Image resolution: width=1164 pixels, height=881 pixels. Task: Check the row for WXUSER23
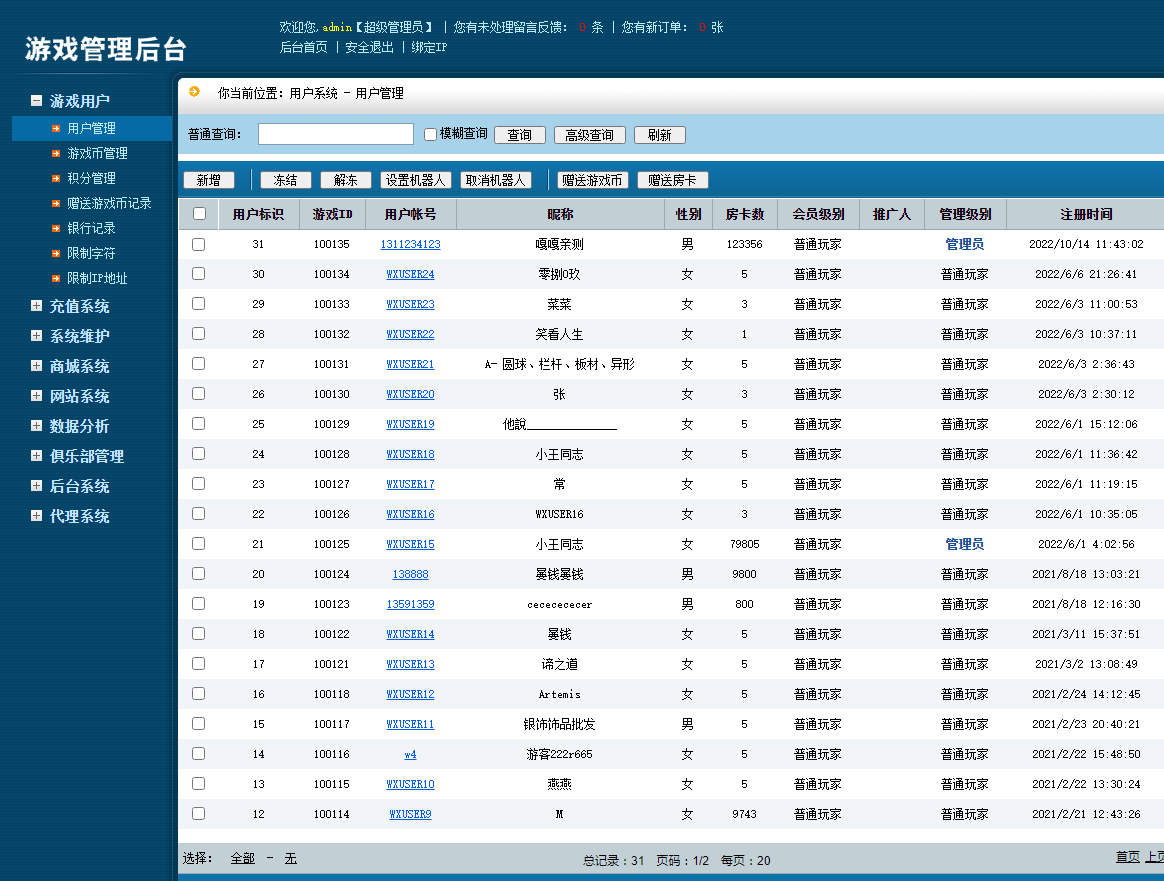198,304
